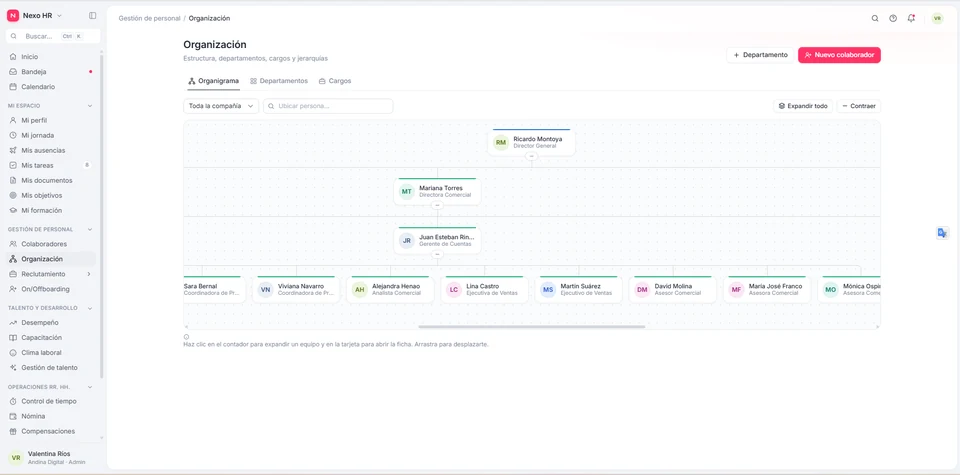The width and height of the screenshot is (960, 475).
Task: Collapse the TALENTO Y DESARROLLO section
Action: pos(90,308)
